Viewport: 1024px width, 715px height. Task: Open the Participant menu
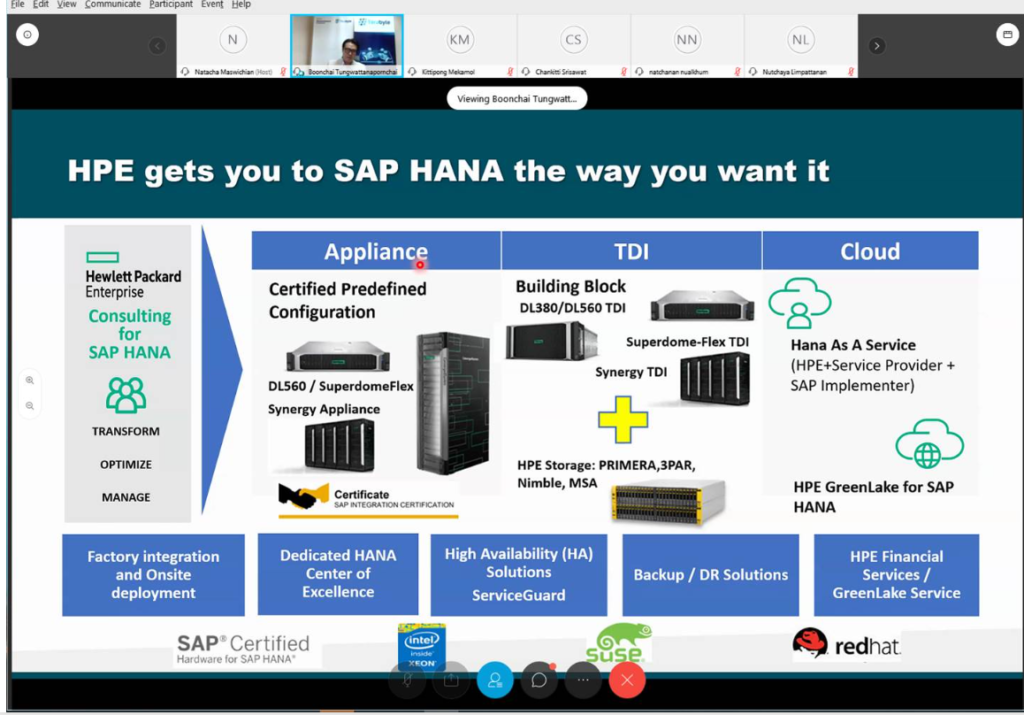click(170, 5)
